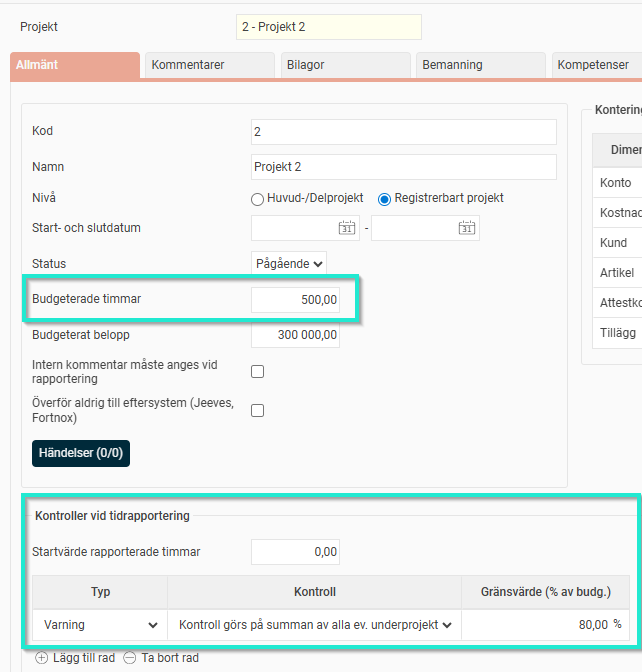Open the Bilagor tab
The height and width of the screenshot is (672, 642).
point(345,65)
